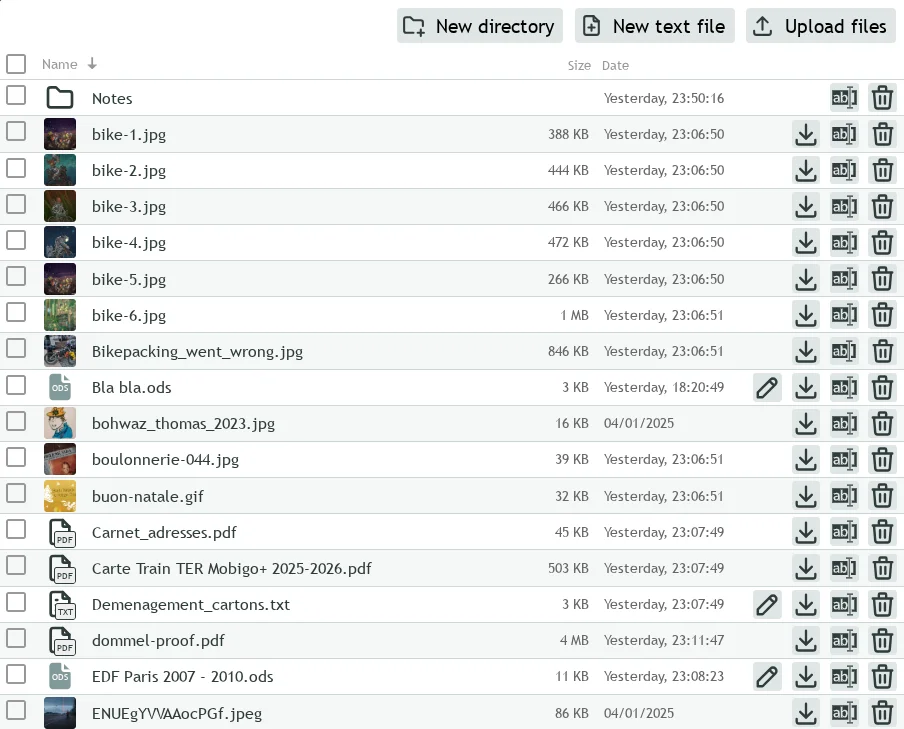
Task: Download buon-natale.gif
Action: tap(805, 496)
